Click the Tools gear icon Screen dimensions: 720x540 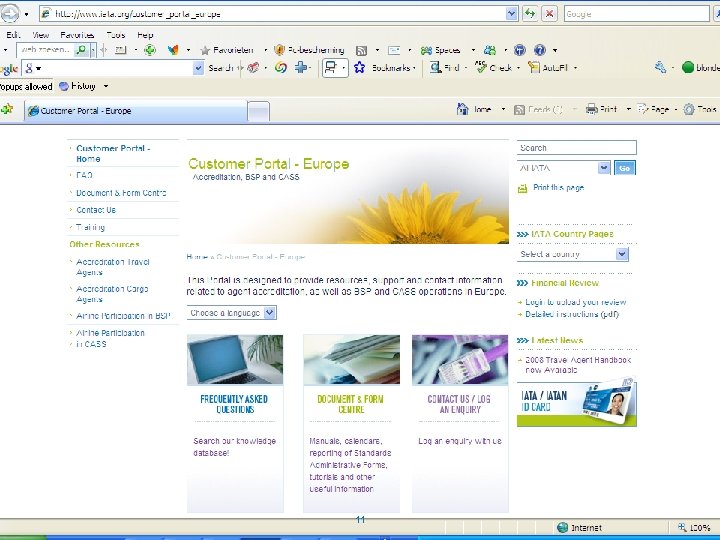[x=689, y=109]
